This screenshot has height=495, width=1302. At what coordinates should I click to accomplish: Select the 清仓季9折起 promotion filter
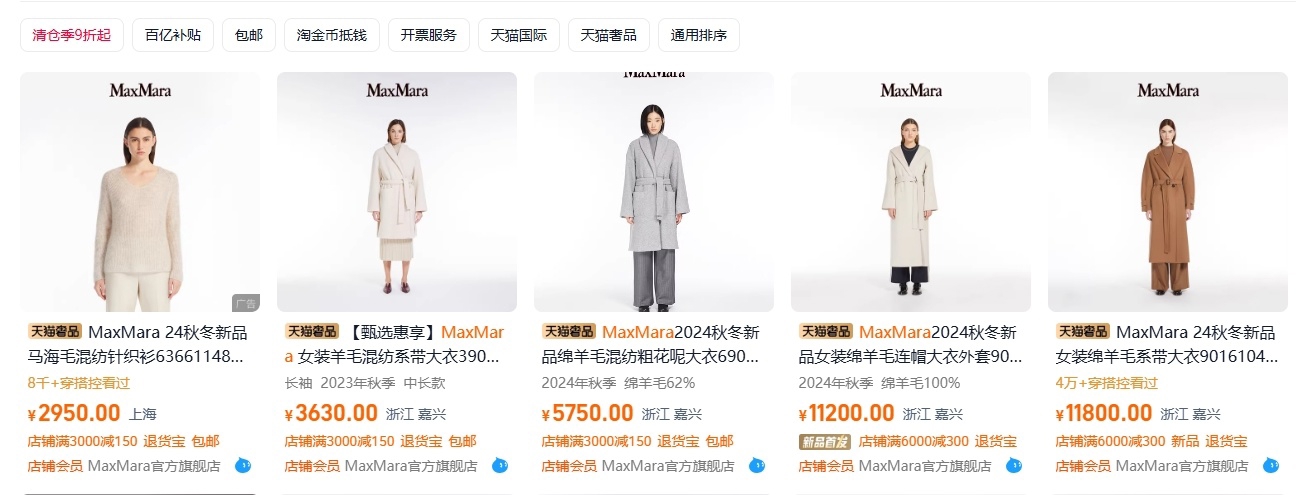point(72,35)
